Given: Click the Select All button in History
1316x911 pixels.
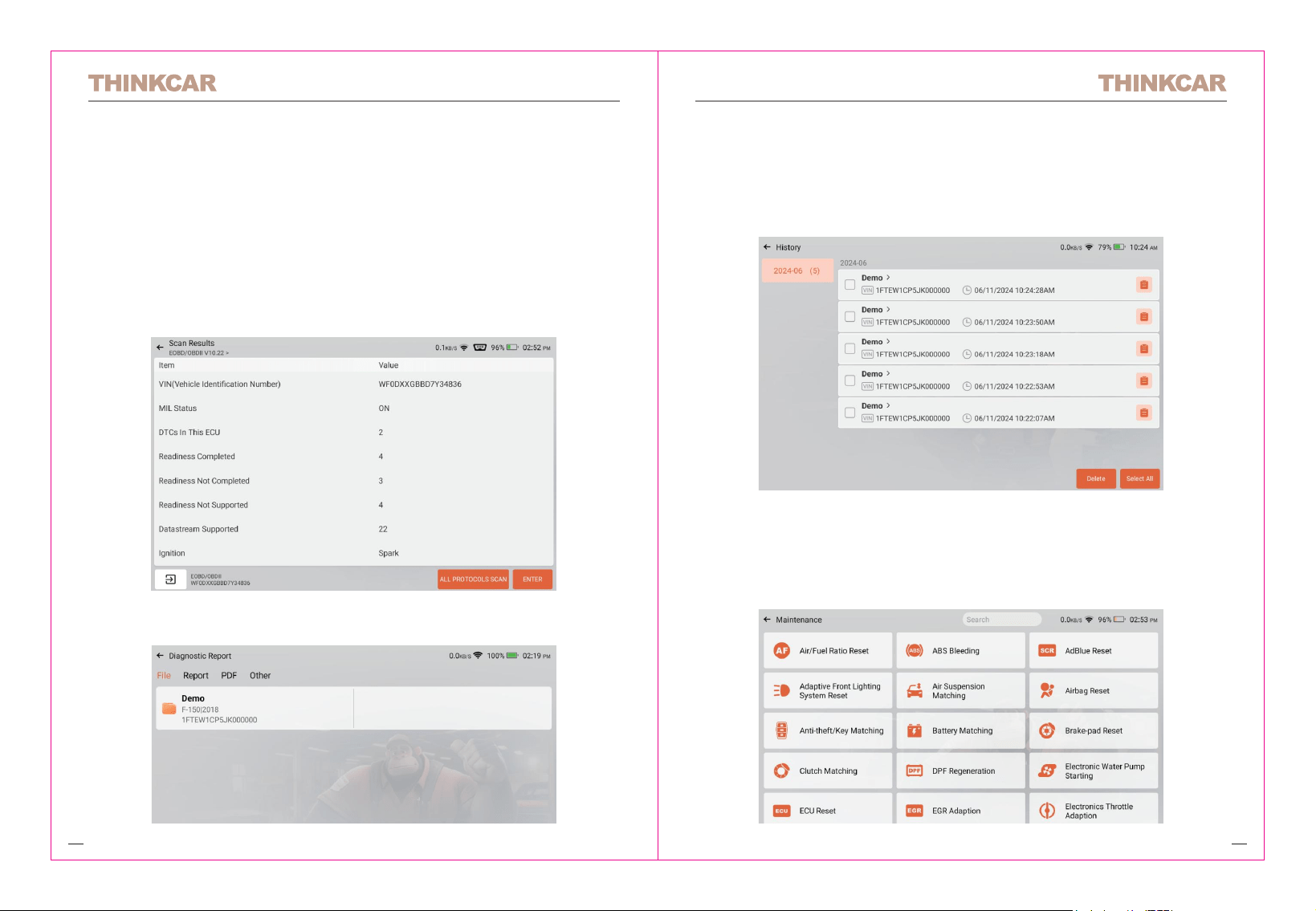Looking at the screenshot, I should point(1139,479).
